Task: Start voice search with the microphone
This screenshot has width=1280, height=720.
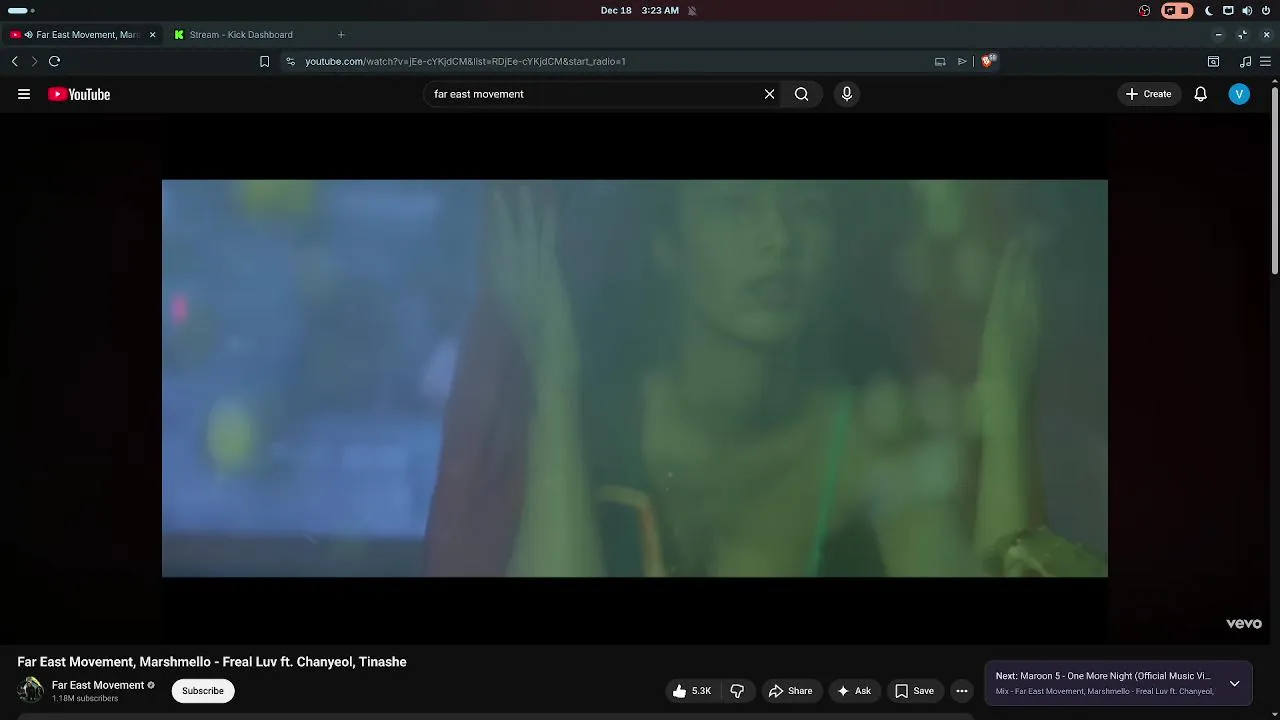Action: [x=847, y=94]
